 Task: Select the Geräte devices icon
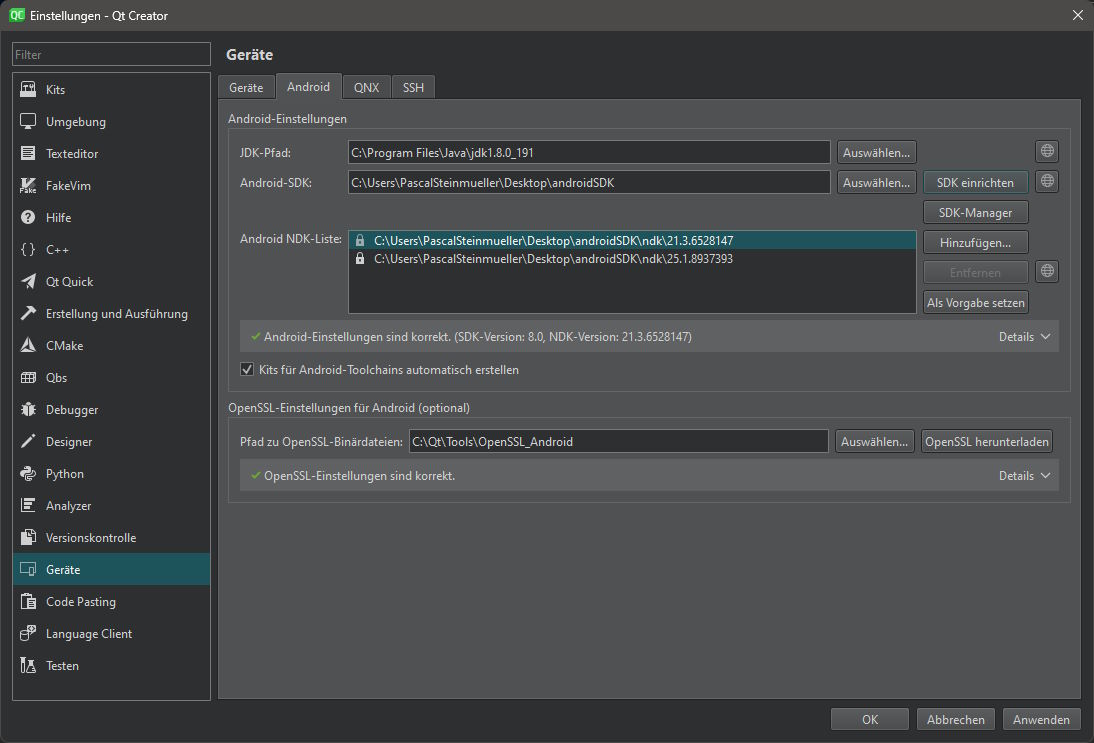tap(28, 569)
